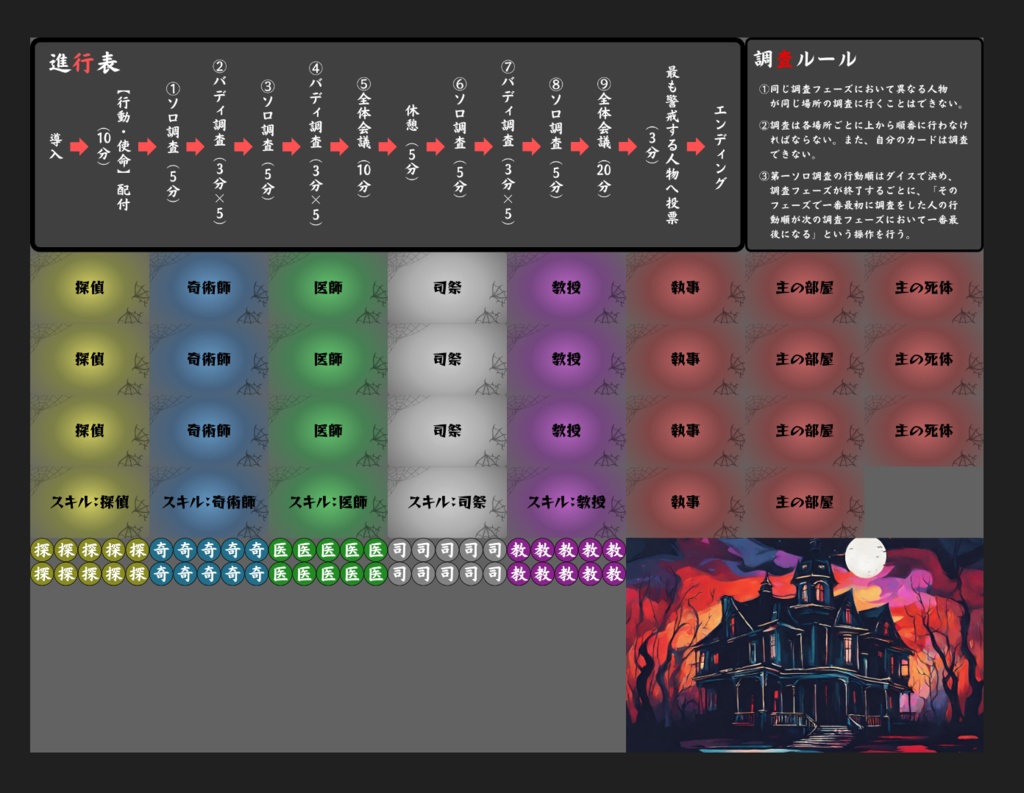This screenshot has width=1024, height=793.
Task: Click investigation rule ③ text
Action: [859, 205]
